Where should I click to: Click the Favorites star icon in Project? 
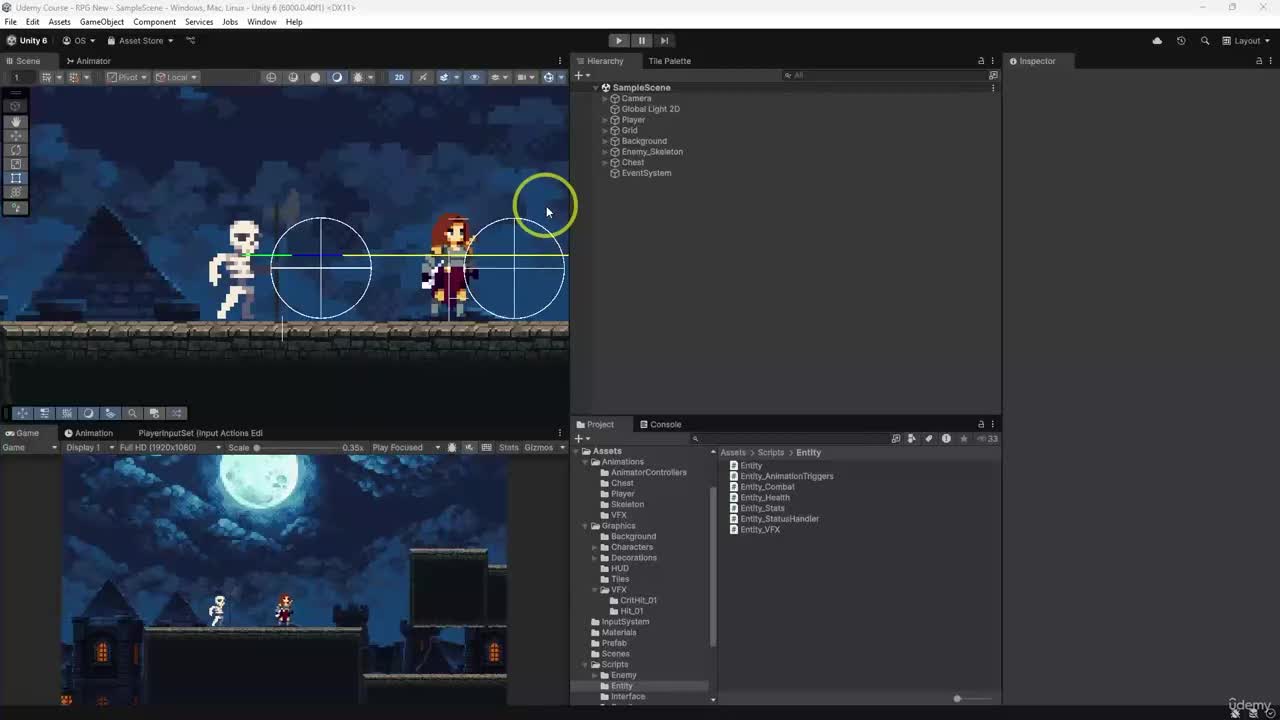(x=963, y=439)
